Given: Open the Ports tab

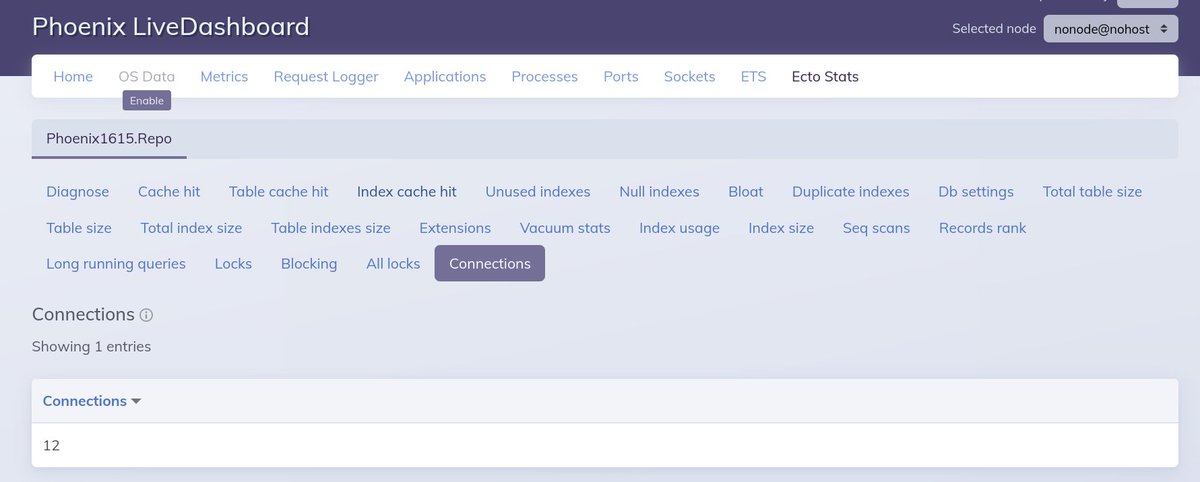Looking at the screenshot, I should pyautogui.click(x=621, y=76).
